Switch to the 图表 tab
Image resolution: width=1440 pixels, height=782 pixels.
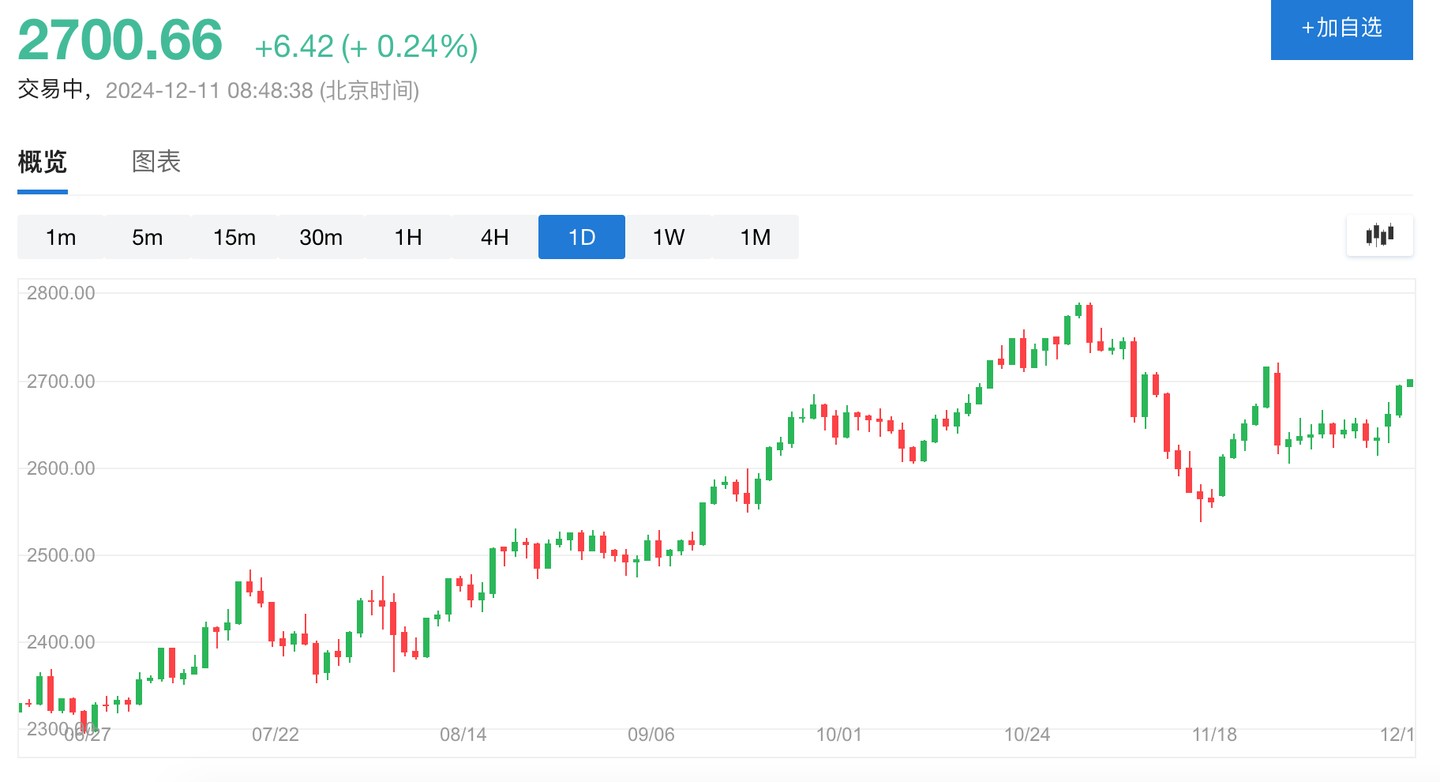(x=156, y=162)
